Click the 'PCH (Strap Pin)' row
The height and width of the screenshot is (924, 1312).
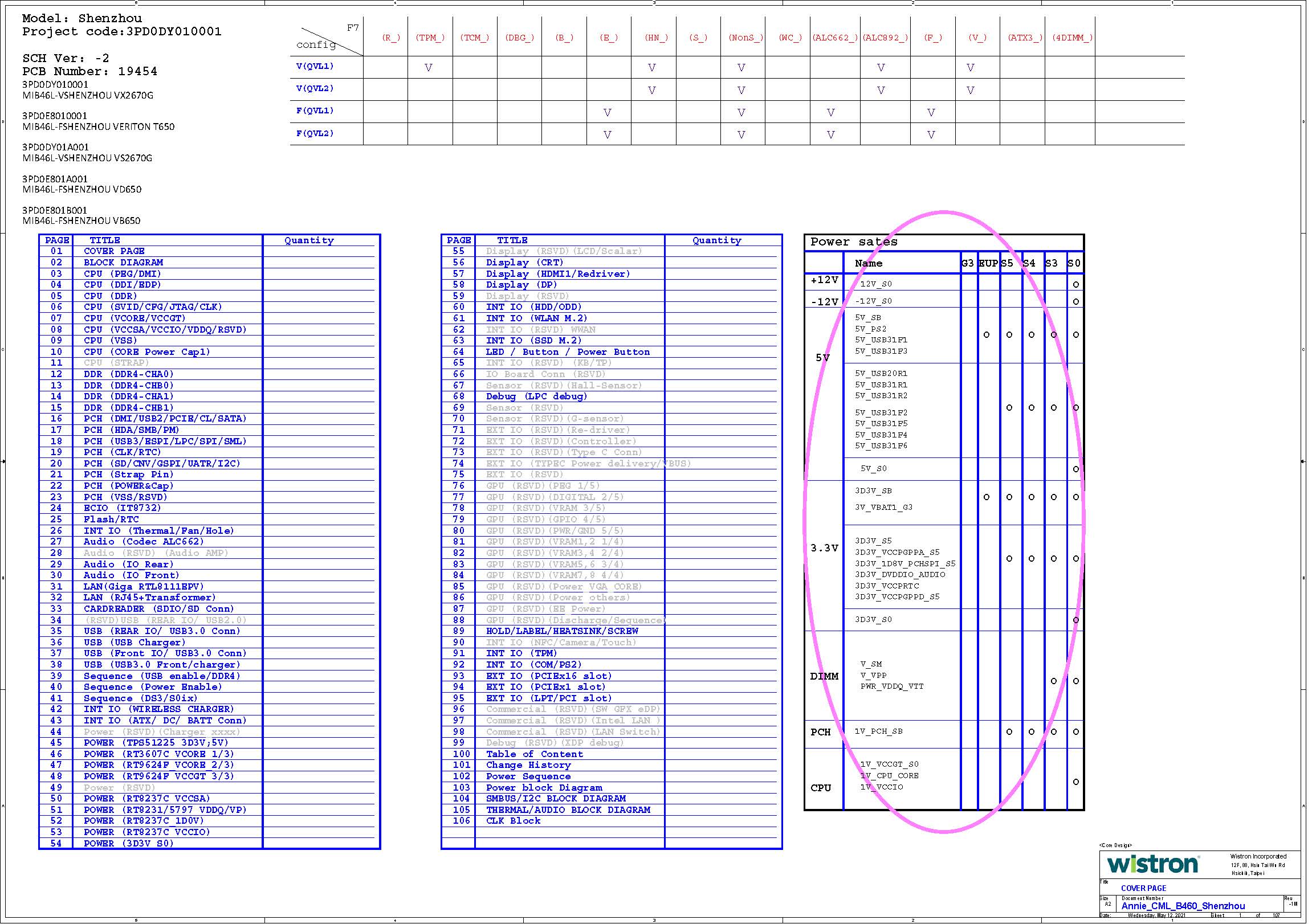tap(129, 476)
